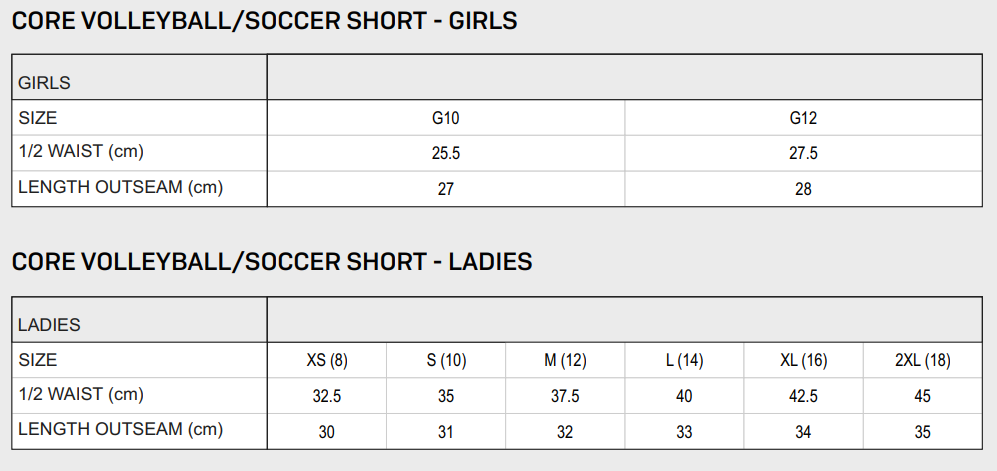Click the outseam length 30 for XS
Screen dimensions: 997x471
pos(327,432)
